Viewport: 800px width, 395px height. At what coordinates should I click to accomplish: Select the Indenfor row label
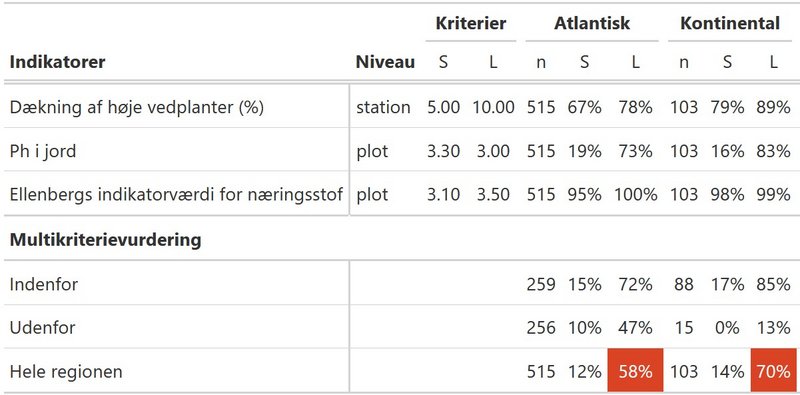[x=43, y=284]
